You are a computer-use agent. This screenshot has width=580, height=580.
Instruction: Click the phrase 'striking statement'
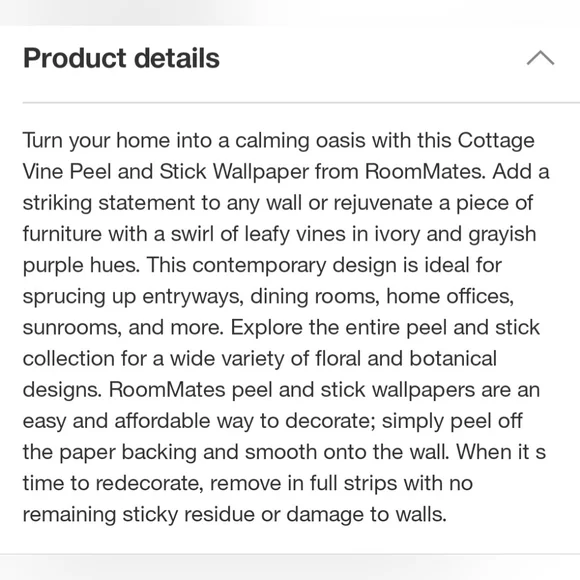[109, 203]
